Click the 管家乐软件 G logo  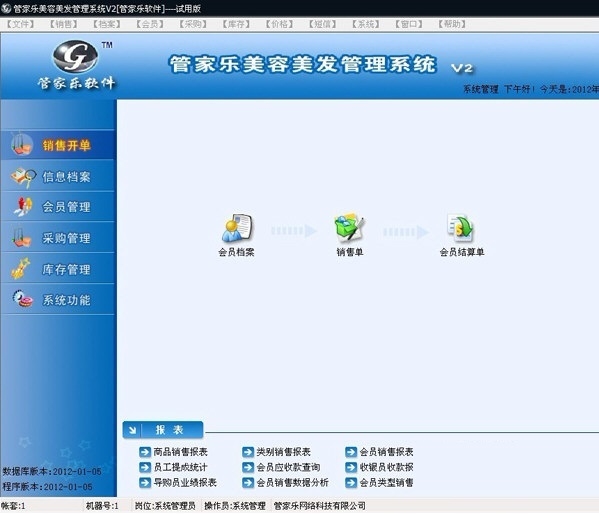(75, 56)
